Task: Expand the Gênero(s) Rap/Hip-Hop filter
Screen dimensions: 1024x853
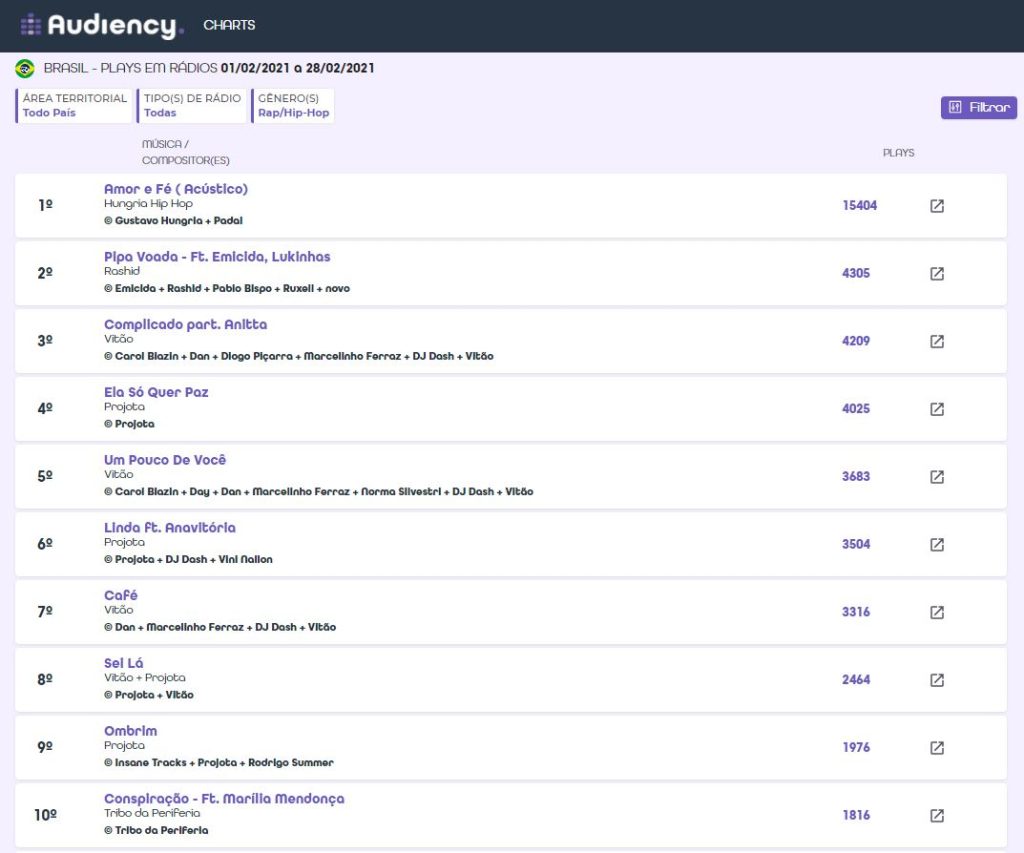Action: (x=293, y=106)
